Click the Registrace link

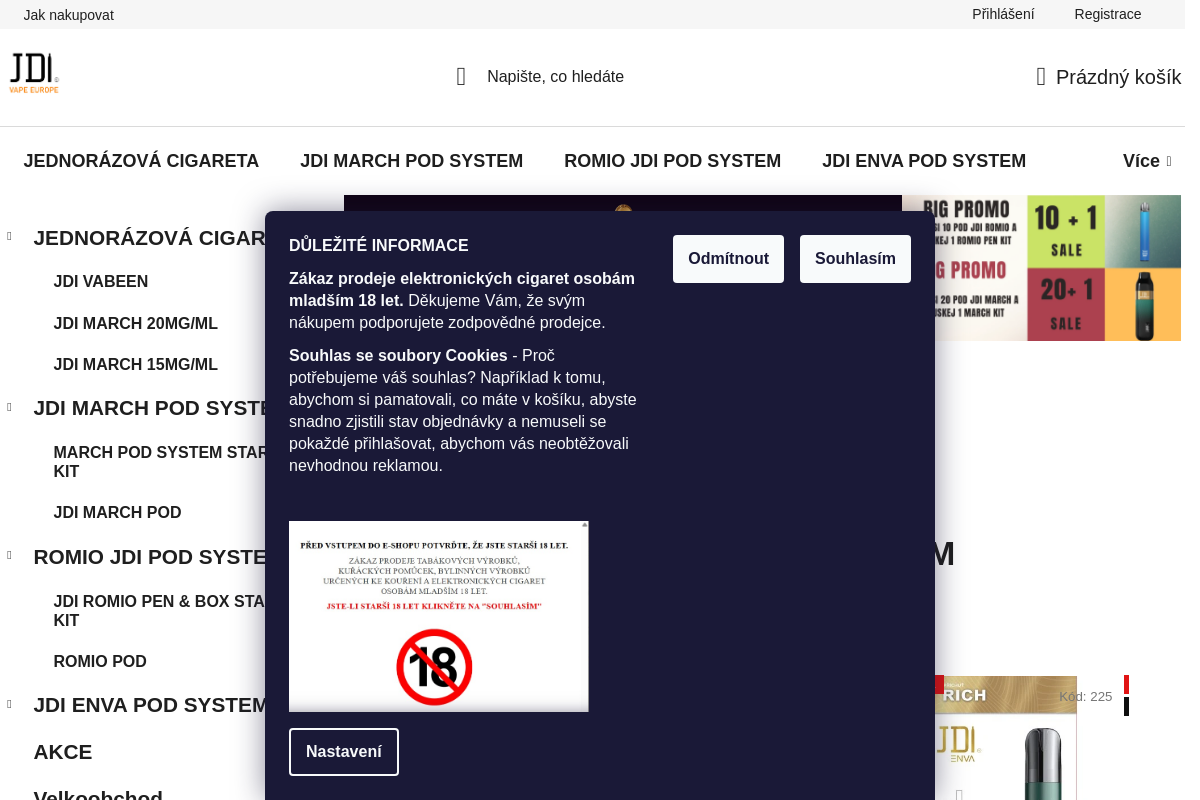1108,14
